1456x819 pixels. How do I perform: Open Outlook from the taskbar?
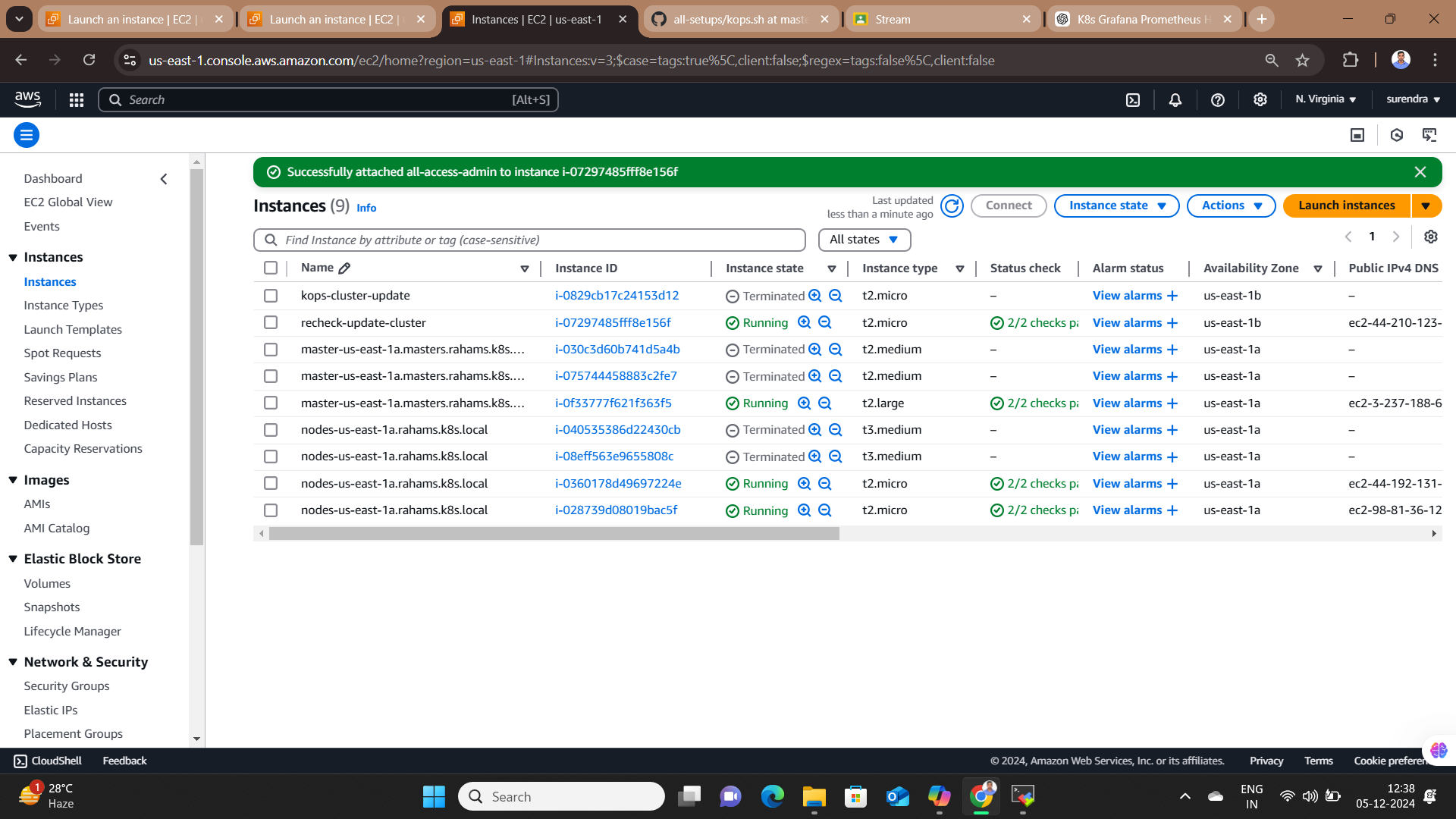897,796
